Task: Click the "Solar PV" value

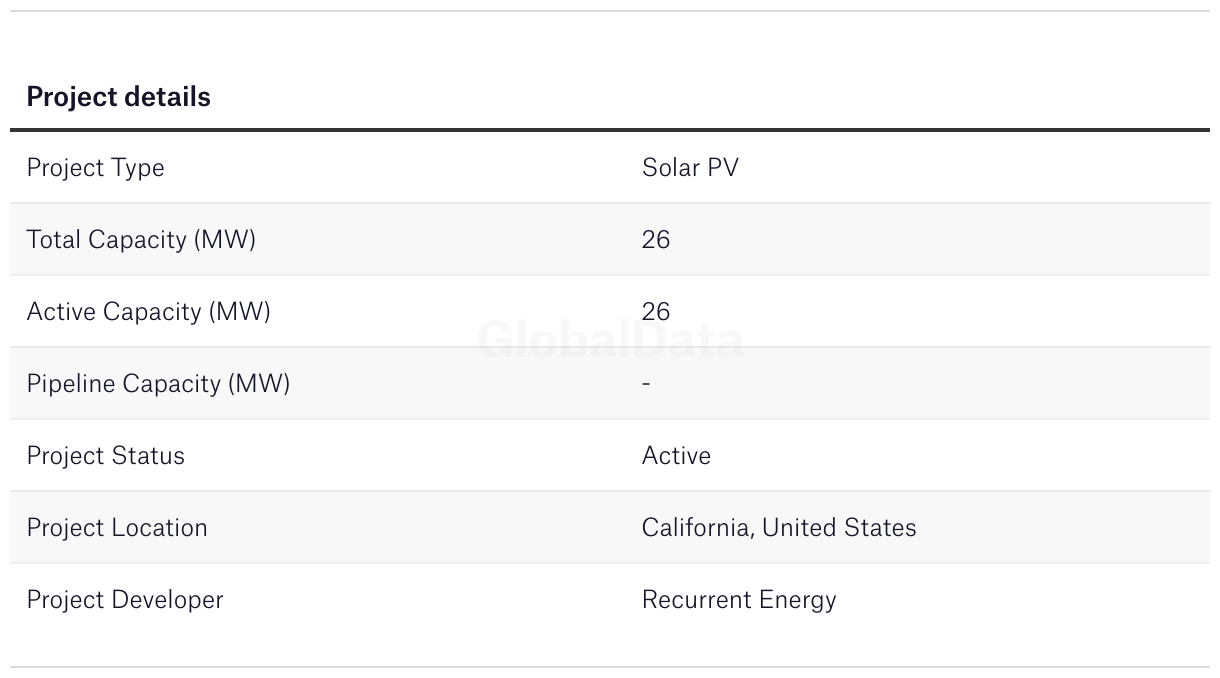Action: pyautogui.click(x=690, y=168)
